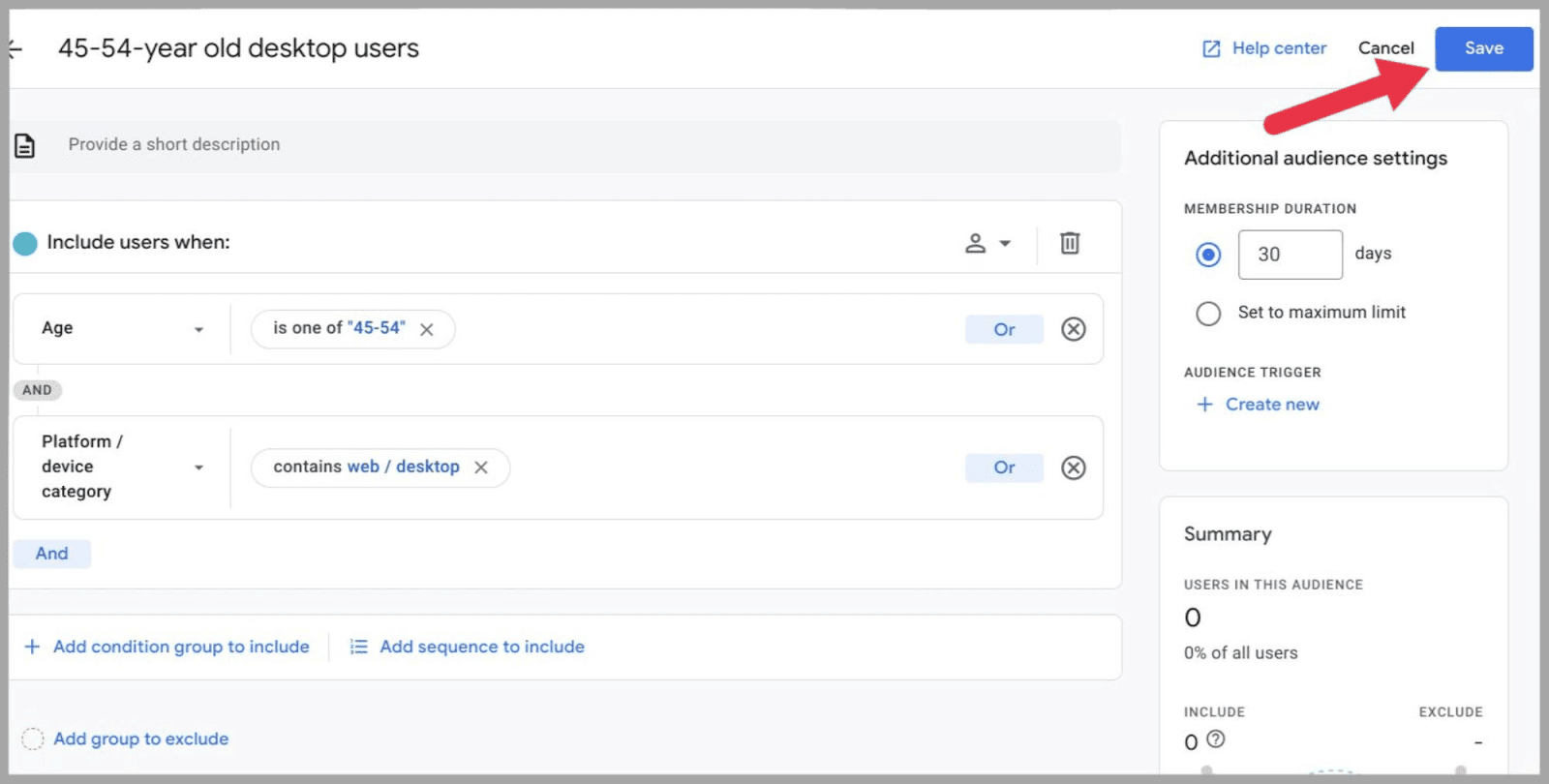Save the audience
The width and height of the screenshot is (1549, 784).
[x=1483, y=48]
